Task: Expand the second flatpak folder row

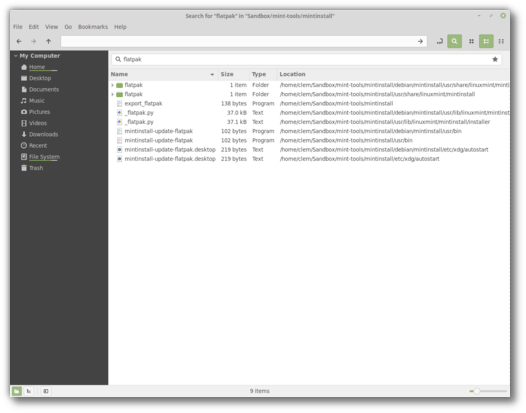Action: (112, 94)
